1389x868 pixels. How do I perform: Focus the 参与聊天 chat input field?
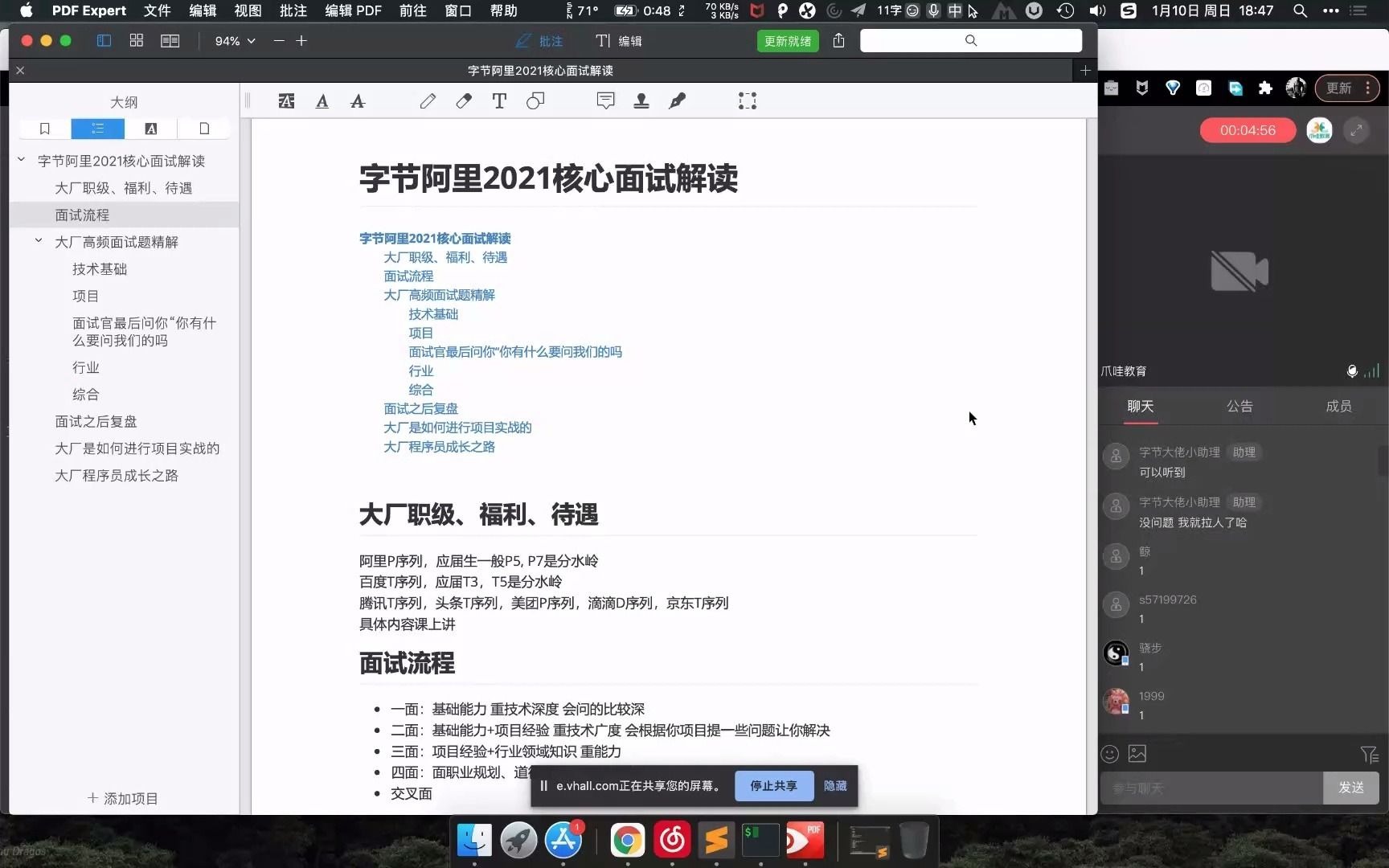click(1211, 788)
